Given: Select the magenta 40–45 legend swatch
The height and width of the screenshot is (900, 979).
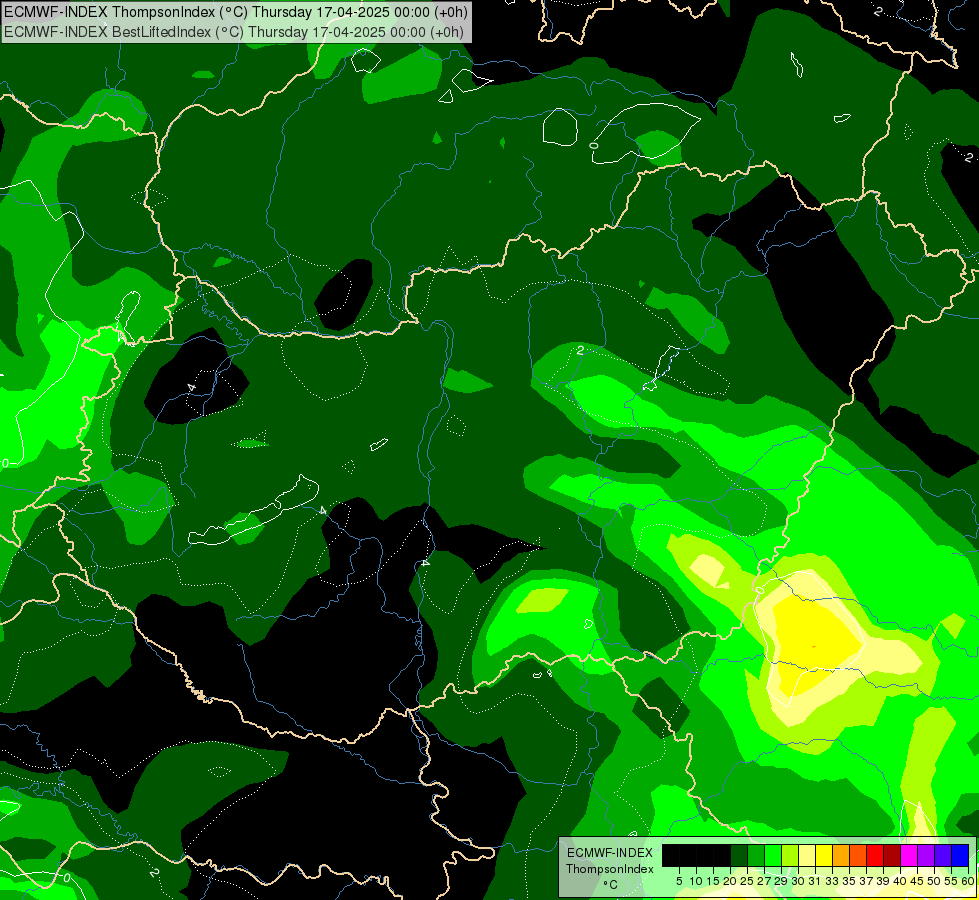Looking at the screenshot, I should (909, 855).
